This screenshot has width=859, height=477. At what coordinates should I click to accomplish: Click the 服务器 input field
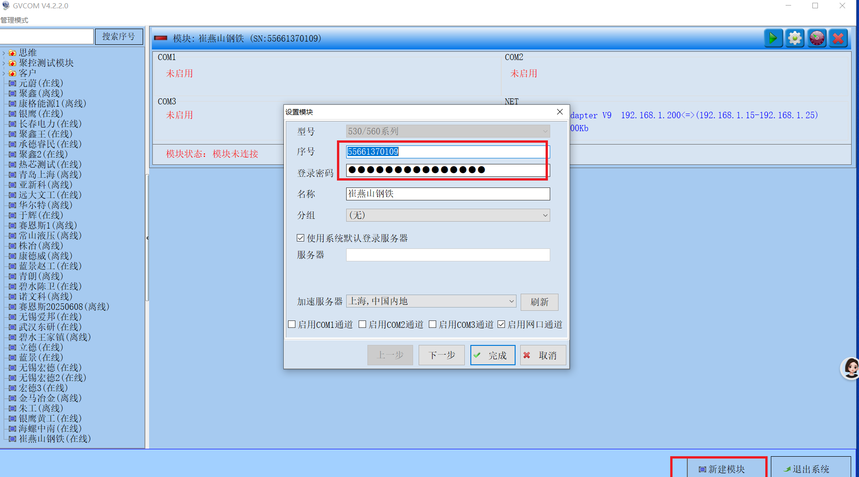pos(448,255)
